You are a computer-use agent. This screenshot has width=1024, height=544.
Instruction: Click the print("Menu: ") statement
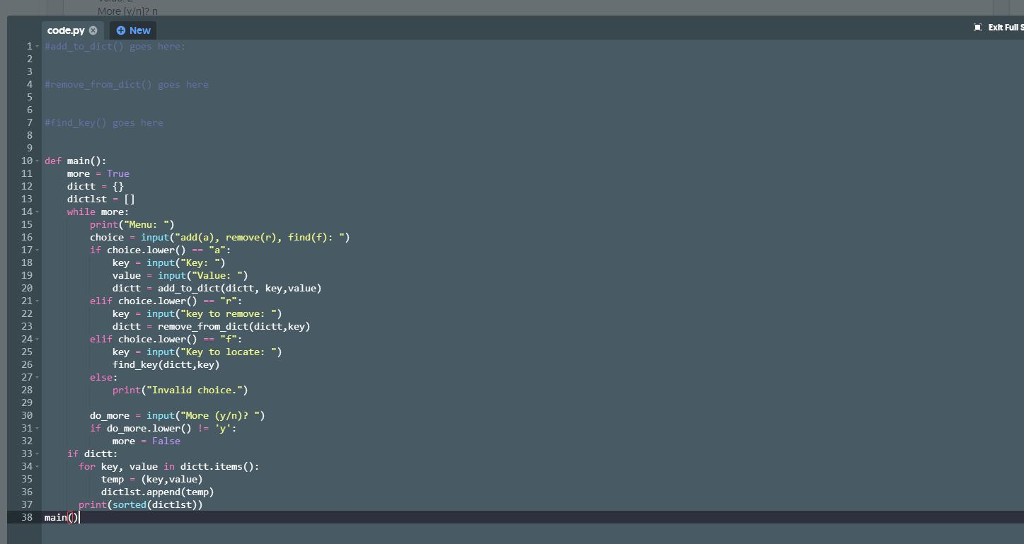pyautogui.click(x=132, y=225)
